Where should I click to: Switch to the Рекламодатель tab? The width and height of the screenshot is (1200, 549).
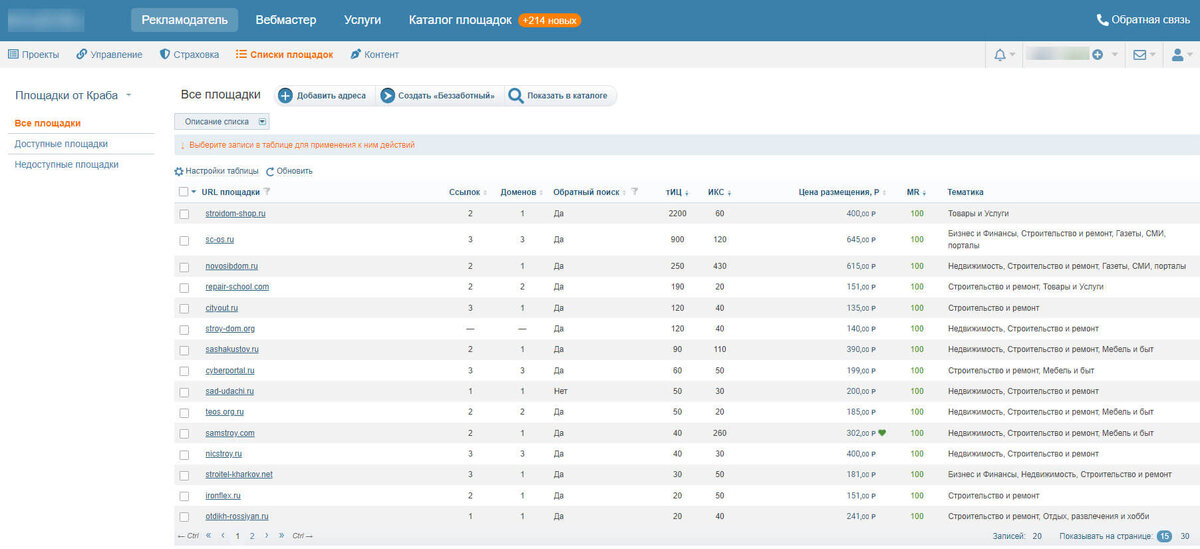185,20
